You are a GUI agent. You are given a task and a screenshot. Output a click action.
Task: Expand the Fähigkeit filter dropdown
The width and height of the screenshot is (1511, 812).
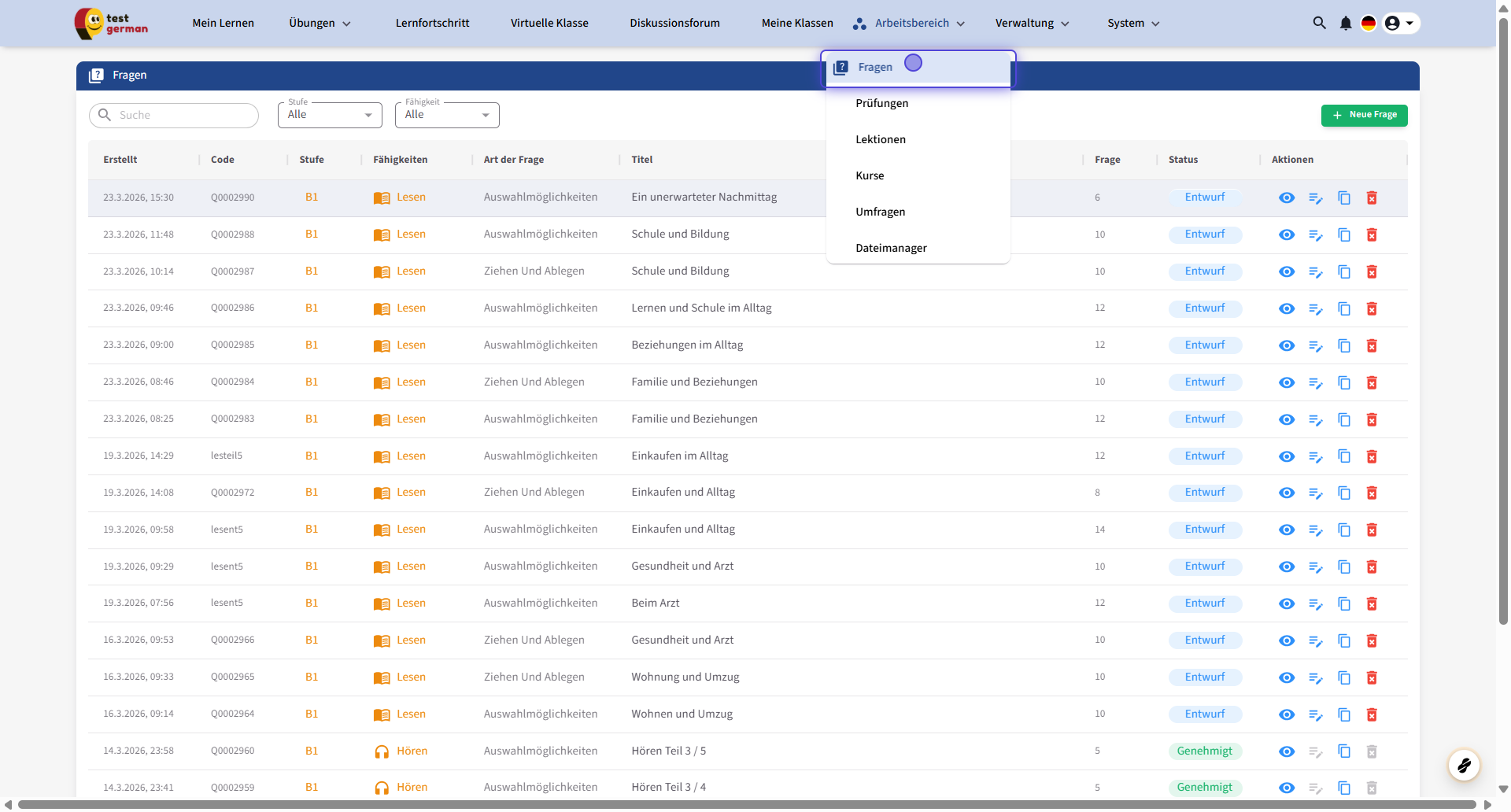pyautogui.click(x=447, y=115)
